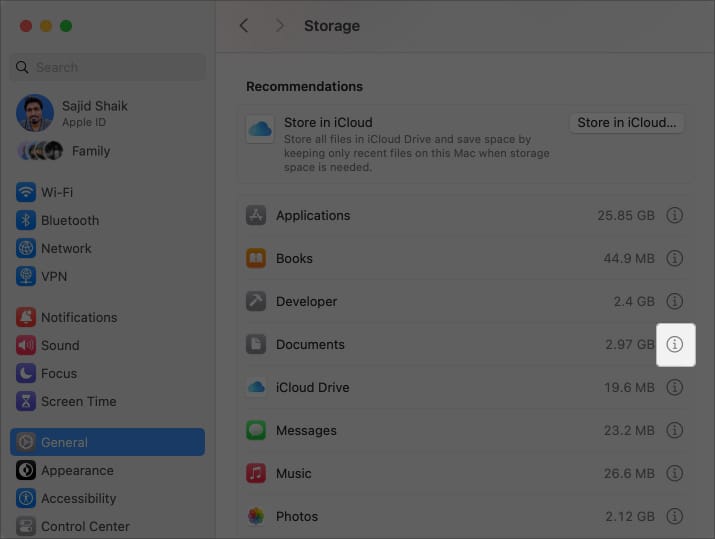
Task: Open Control Center settings
Action: (x=108, y=526)
